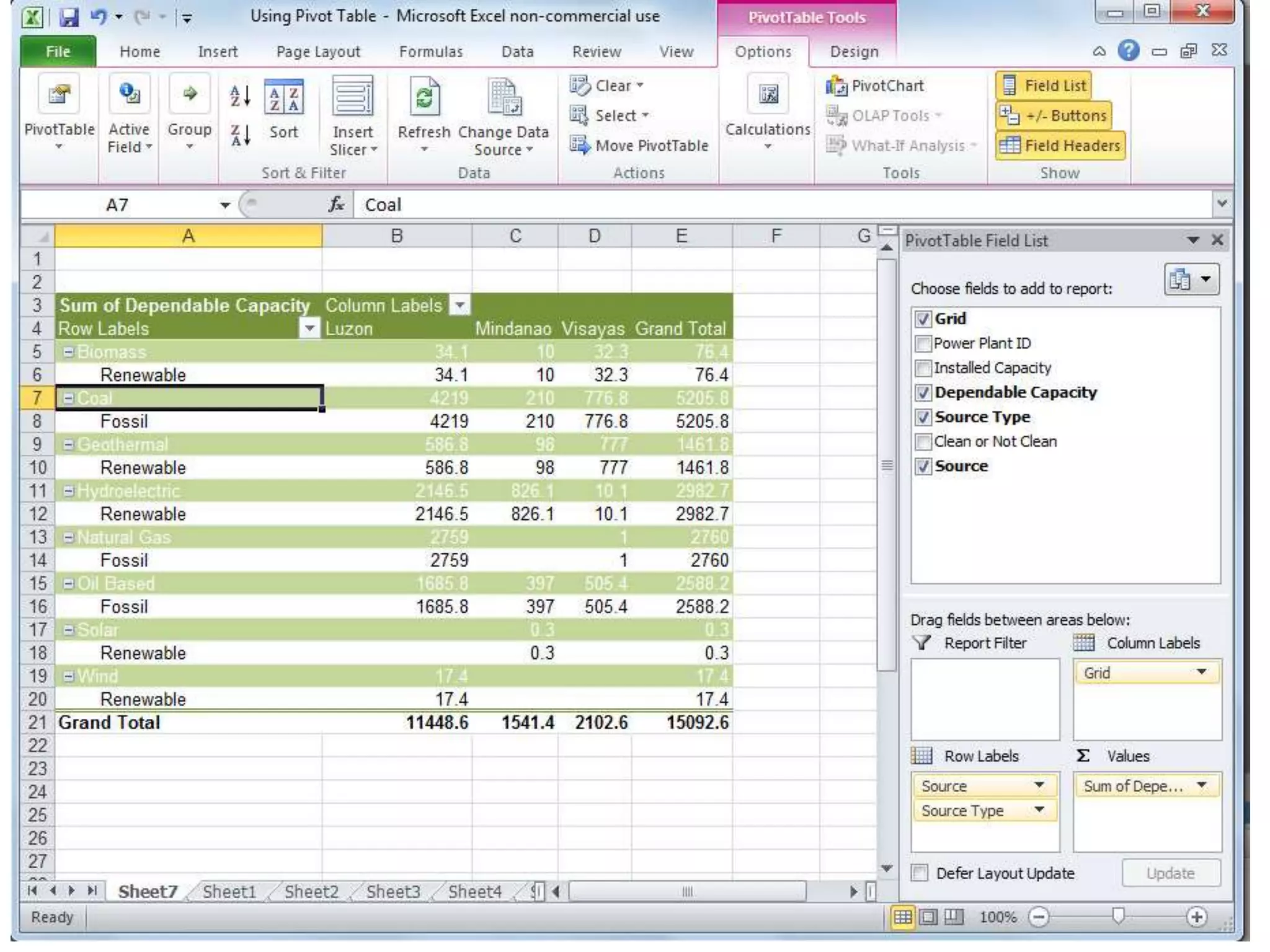Image resolution: width=1270 pixels, height=952 pixels.
Task: Uncheck the Source Type field
Action: tap(923, 417)
